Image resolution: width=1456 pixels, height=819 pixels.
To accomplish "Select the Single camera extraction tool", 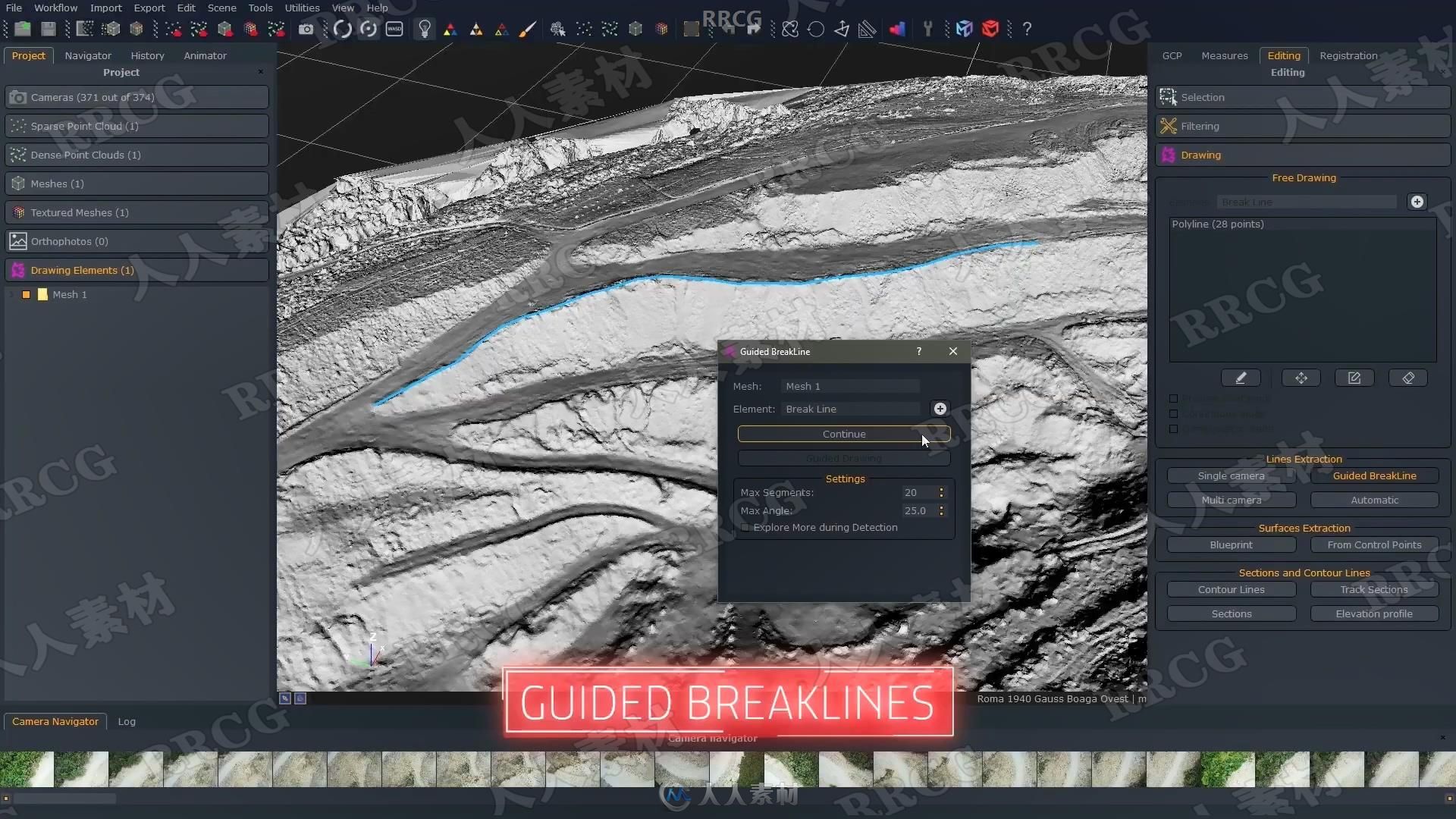I will (x=1231, y=476).
